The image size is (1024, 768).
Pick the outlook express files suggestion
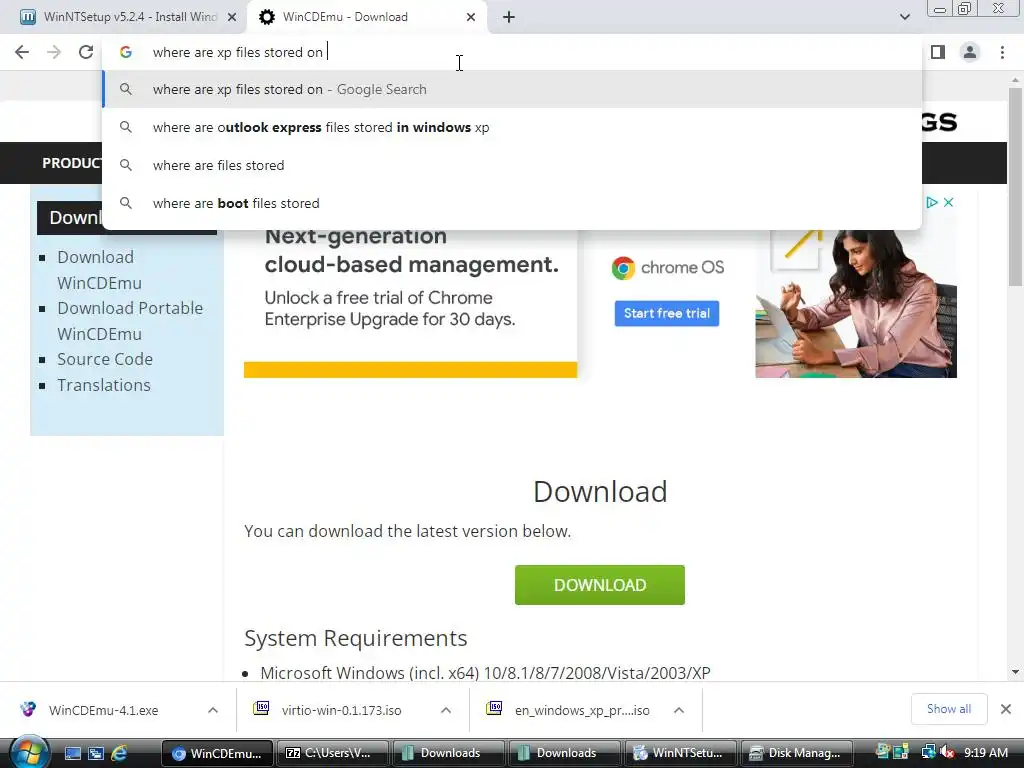512,127
